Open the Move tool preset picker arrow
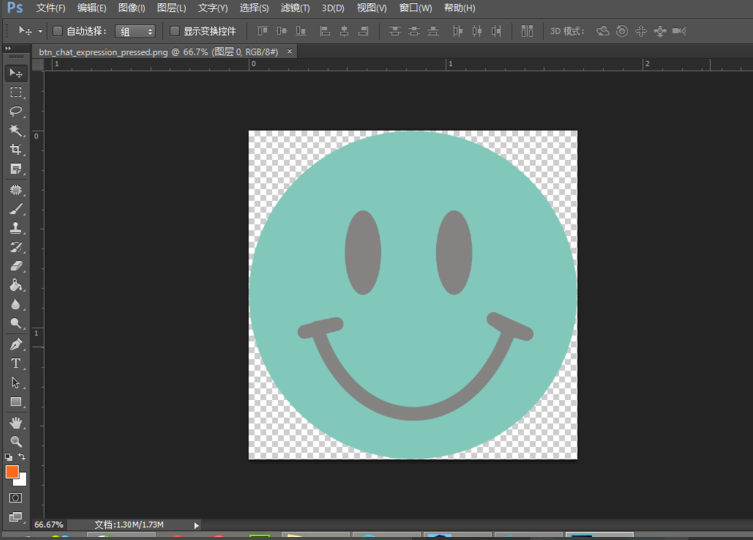This screenshot has height=540, width=753. point(40,31)
